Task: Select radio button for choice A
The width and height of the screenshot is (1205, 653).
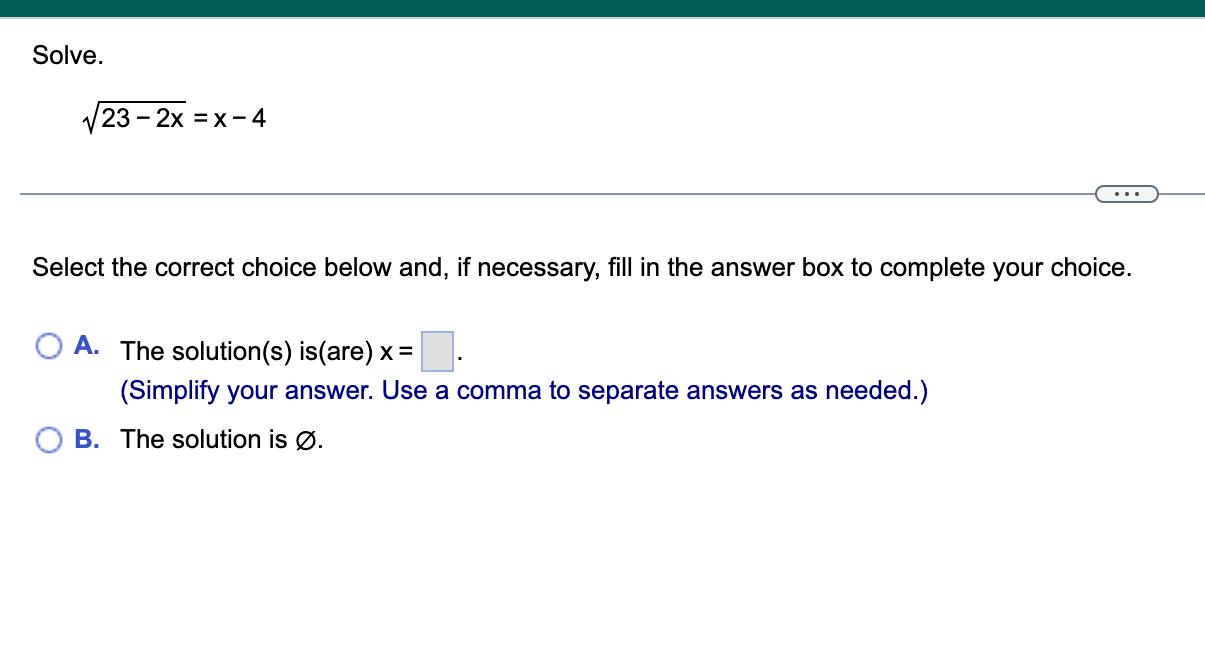Action: [x=49, y=344]
